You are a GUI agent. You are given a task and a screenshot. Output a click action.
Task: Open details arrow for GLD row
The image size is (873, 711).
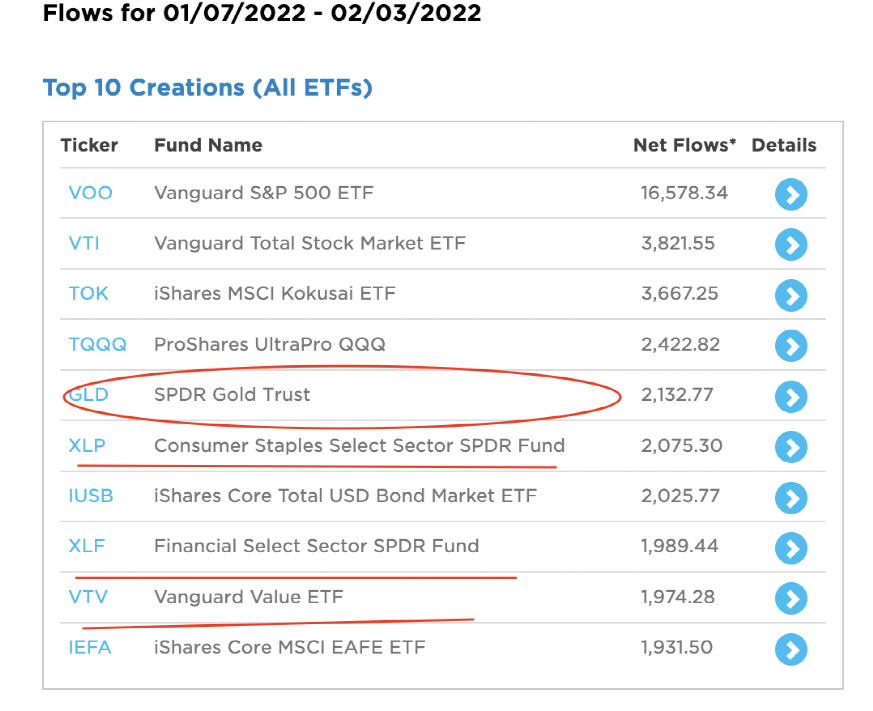pos(791,397)
